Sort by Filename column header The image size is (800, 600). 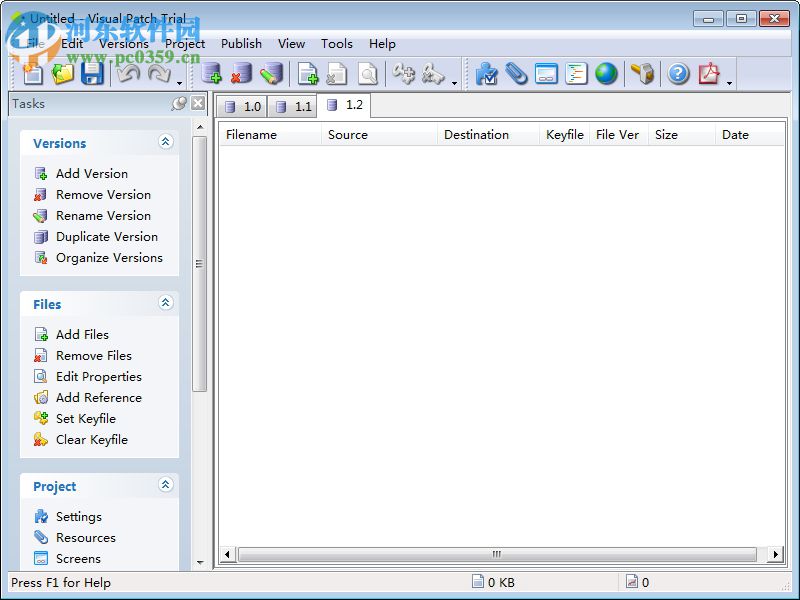click(271, 135)
